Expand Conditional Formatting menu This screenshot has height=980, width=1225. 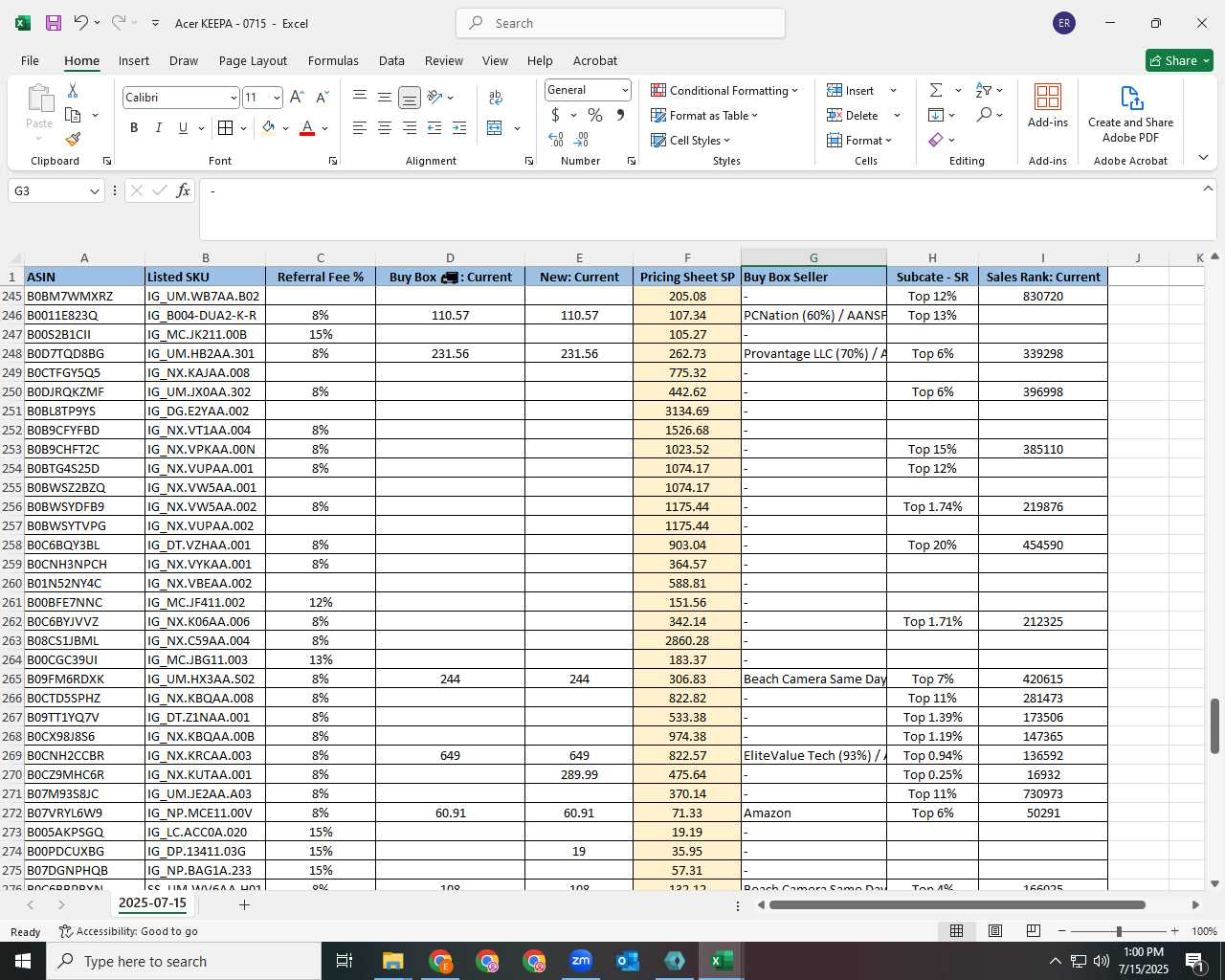click(x=724, y=90)
